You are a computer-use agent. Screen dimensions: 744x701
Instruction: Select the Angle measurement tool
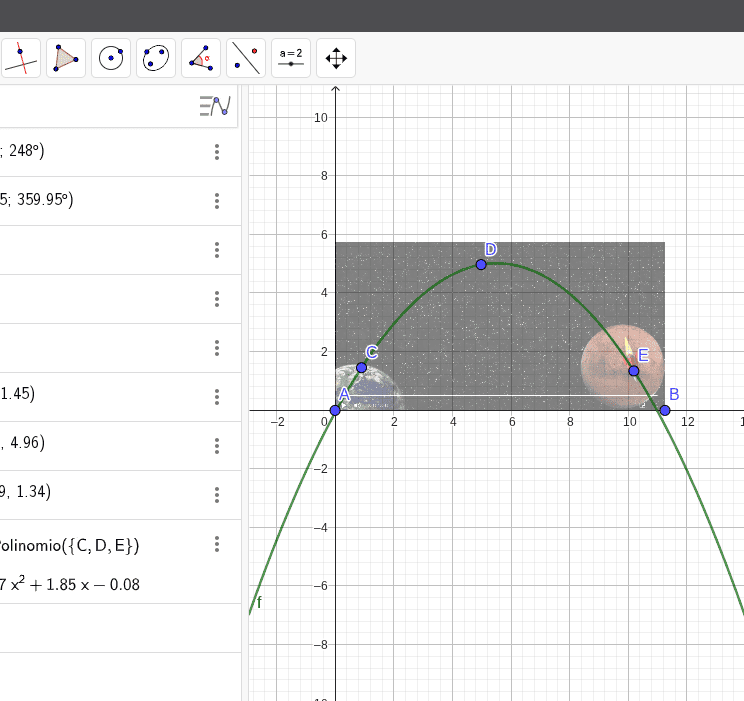click(201, 58)
